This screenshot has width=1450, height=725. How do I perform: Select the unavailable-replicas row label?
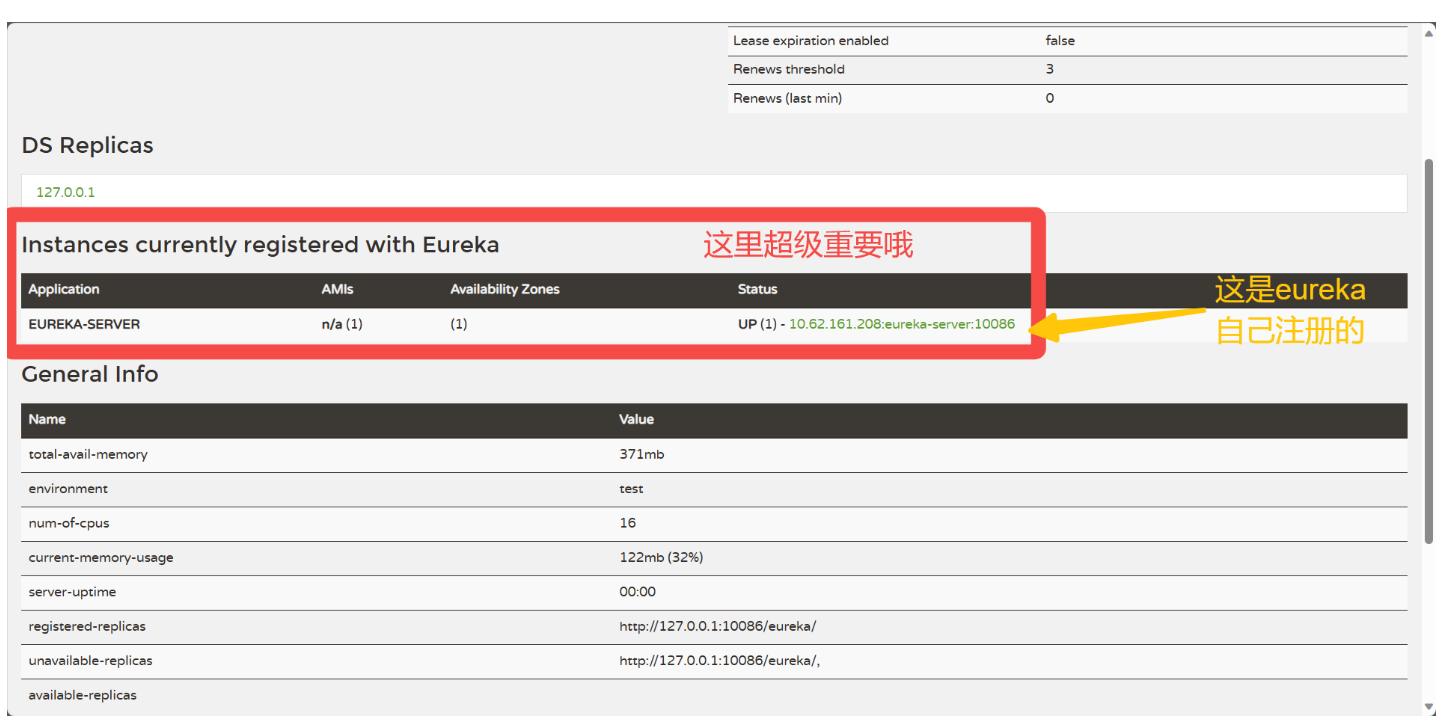point(90,661)
